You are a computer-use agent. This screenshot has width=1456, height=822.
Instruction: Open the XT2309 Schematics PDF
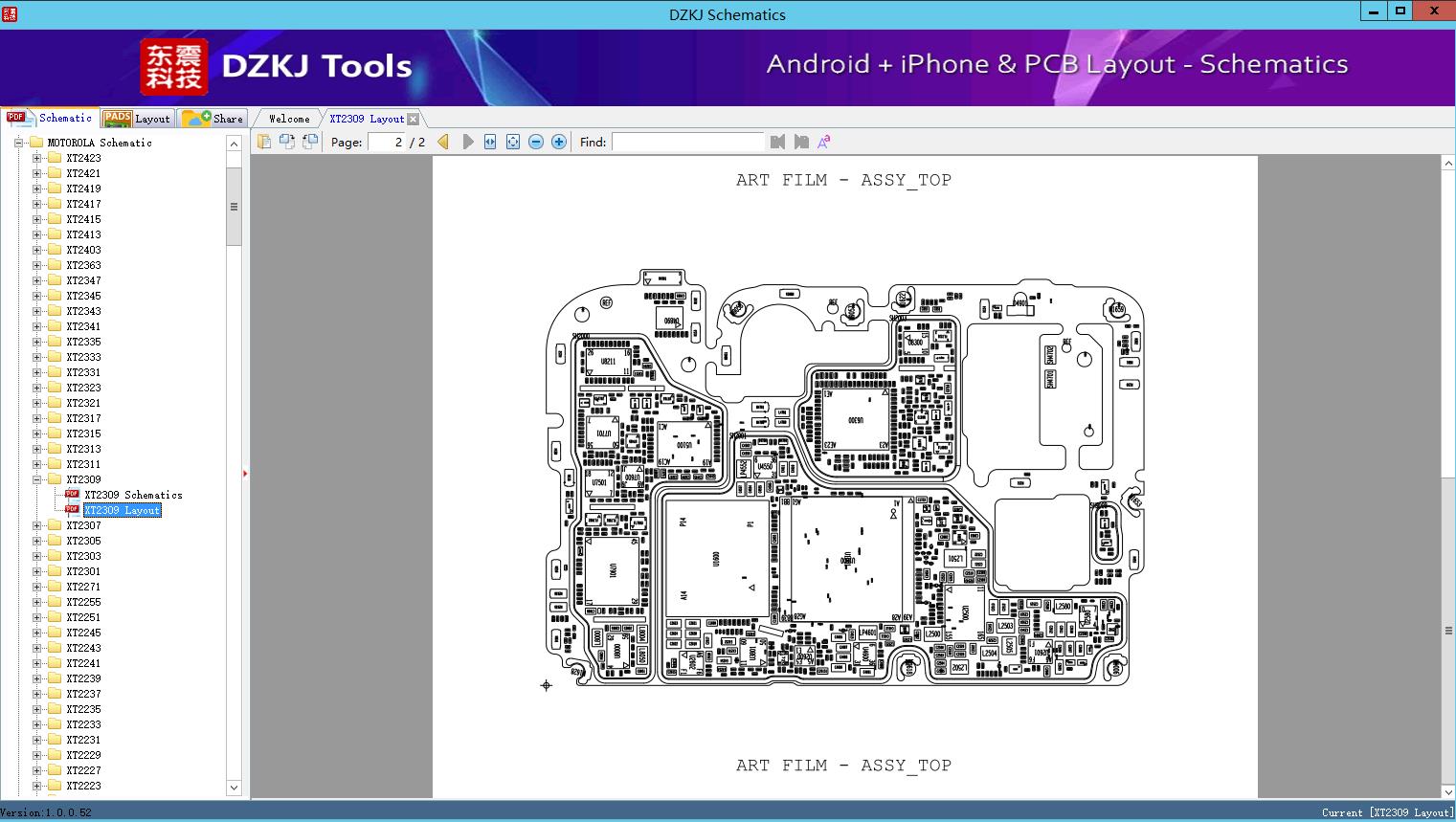coord(133,495)
